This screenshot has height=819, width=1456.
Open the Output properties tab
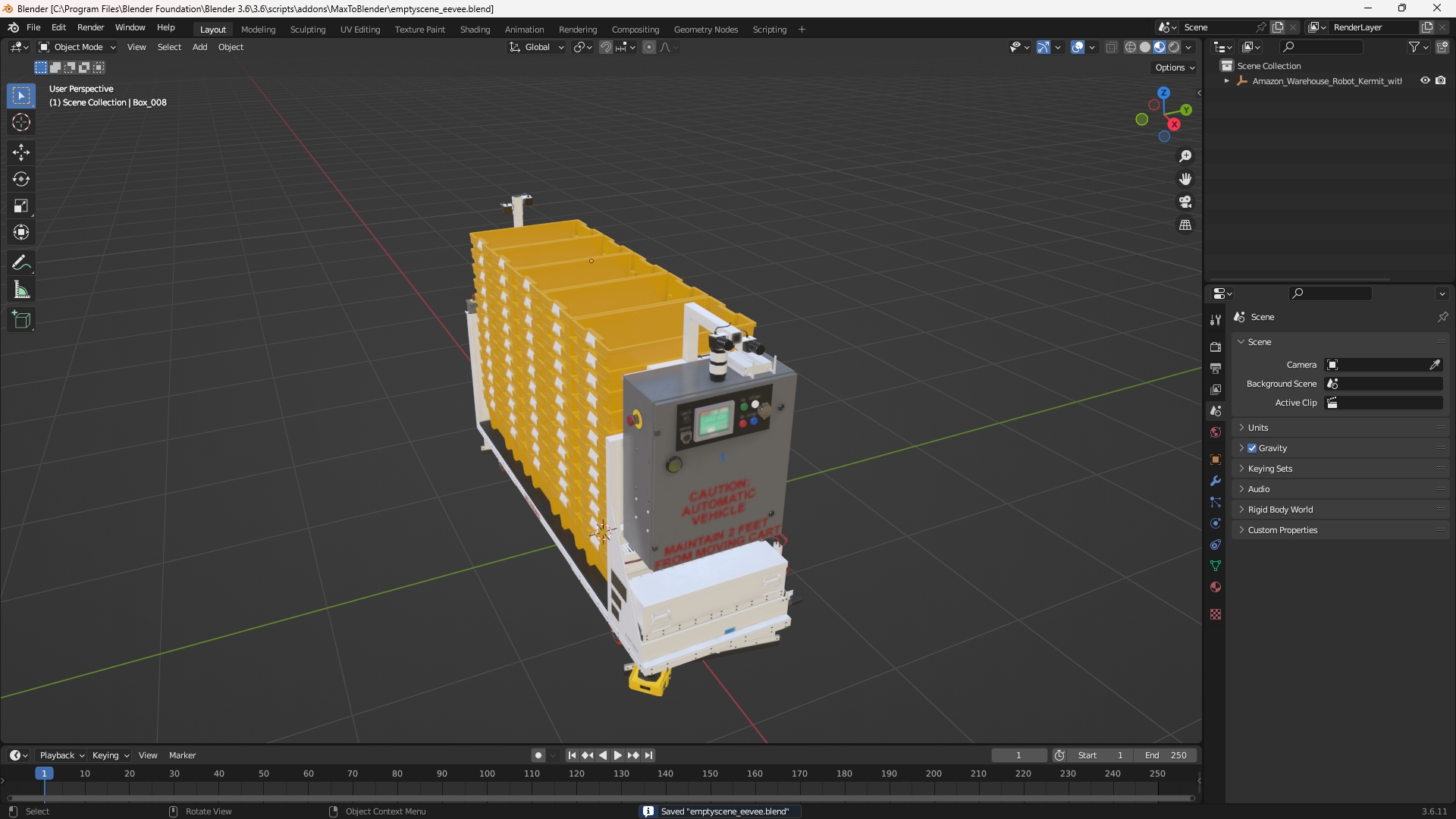(x=1216, y=368)
